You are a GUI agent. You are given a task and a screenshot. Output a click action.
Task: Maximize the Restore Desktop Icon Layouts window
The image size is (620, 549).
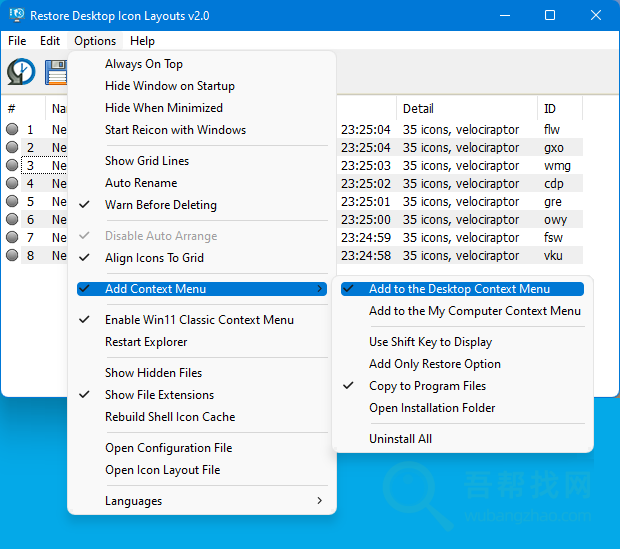550,16
